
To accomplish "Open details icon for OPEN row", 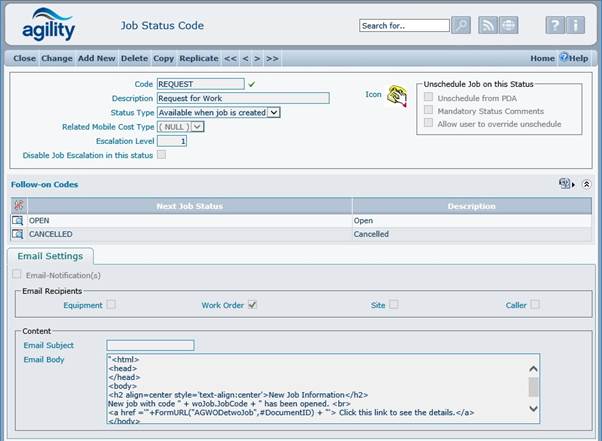I will [x=17, y=220].
